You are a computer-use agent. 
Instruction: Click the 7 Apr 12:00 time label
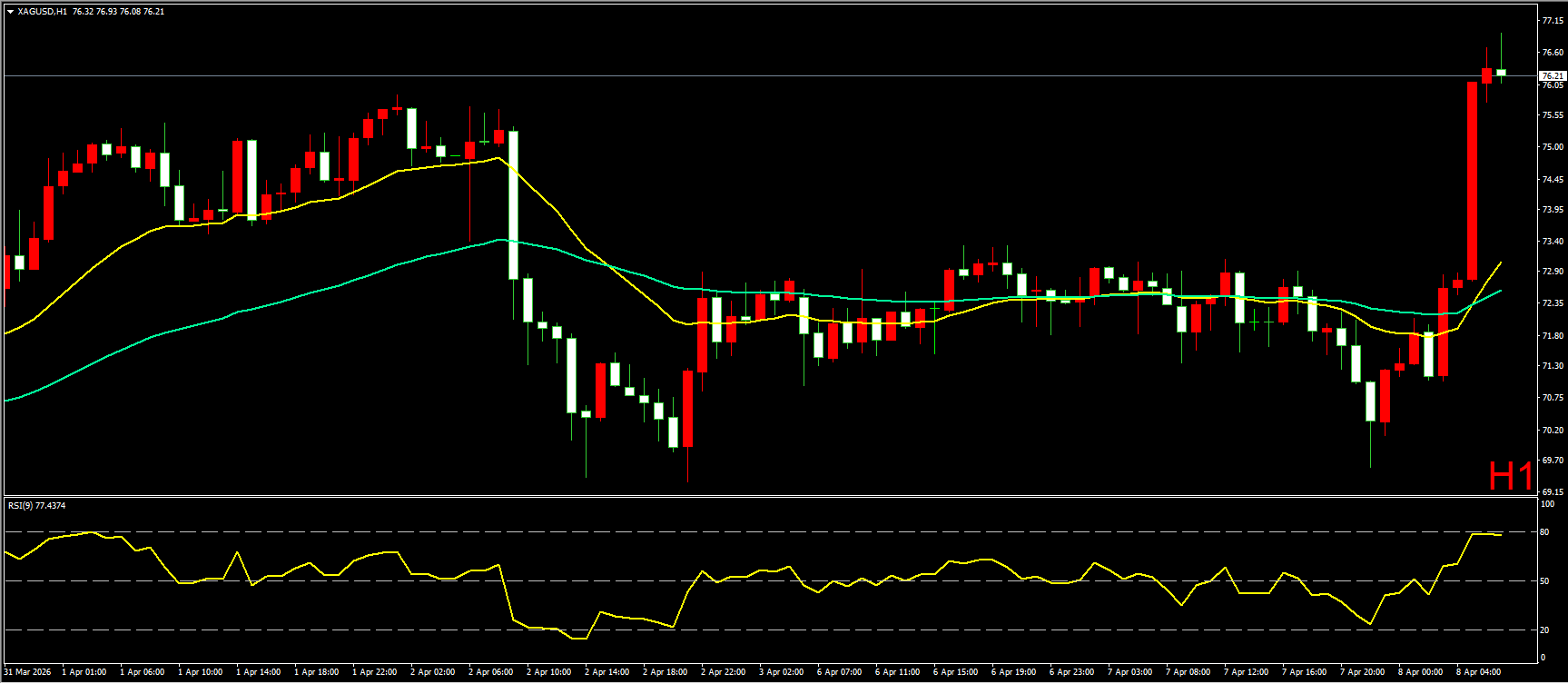click(x=1246, y=672)
